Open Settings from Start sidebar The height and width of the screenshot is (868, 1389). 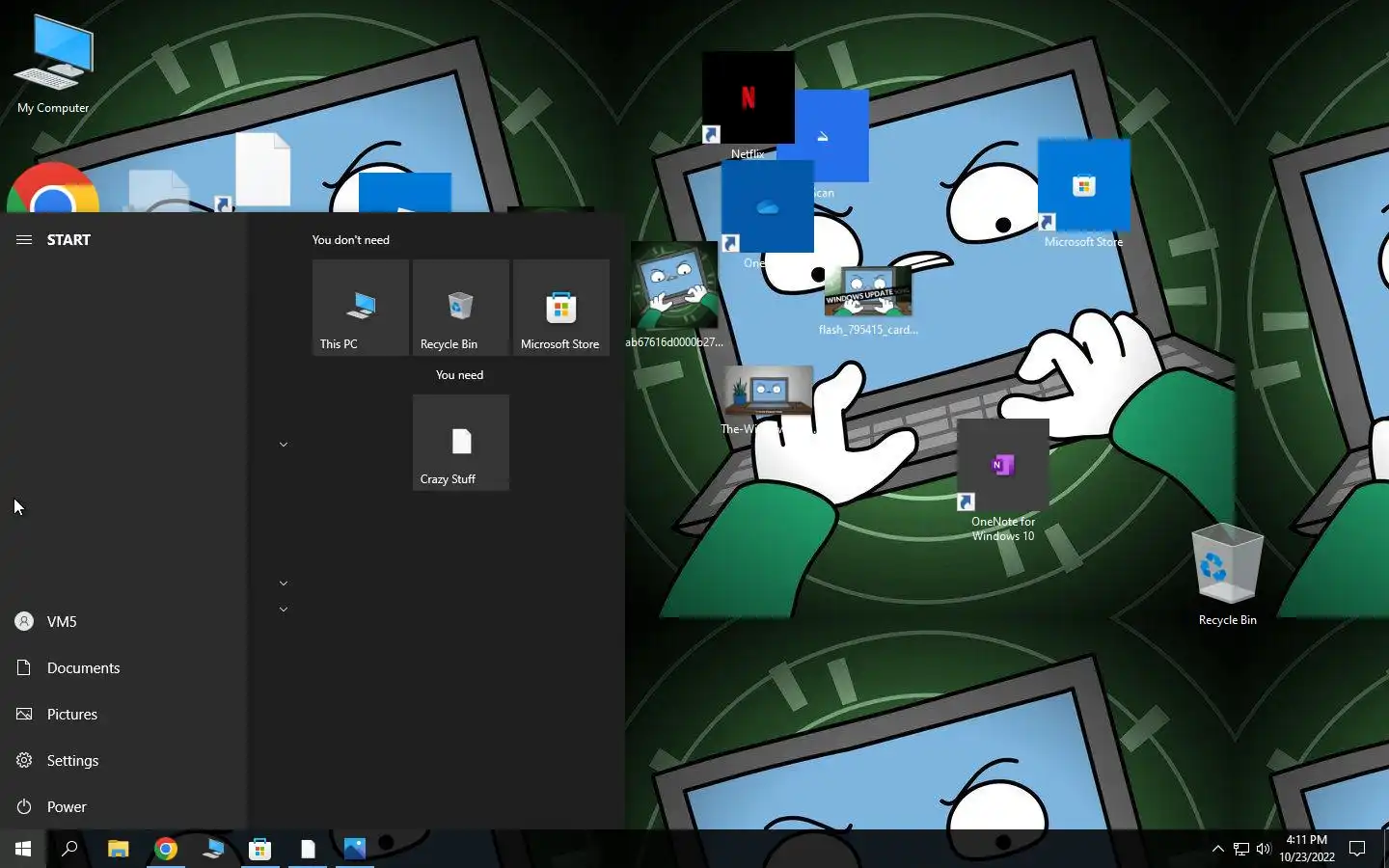pos(123,761)
